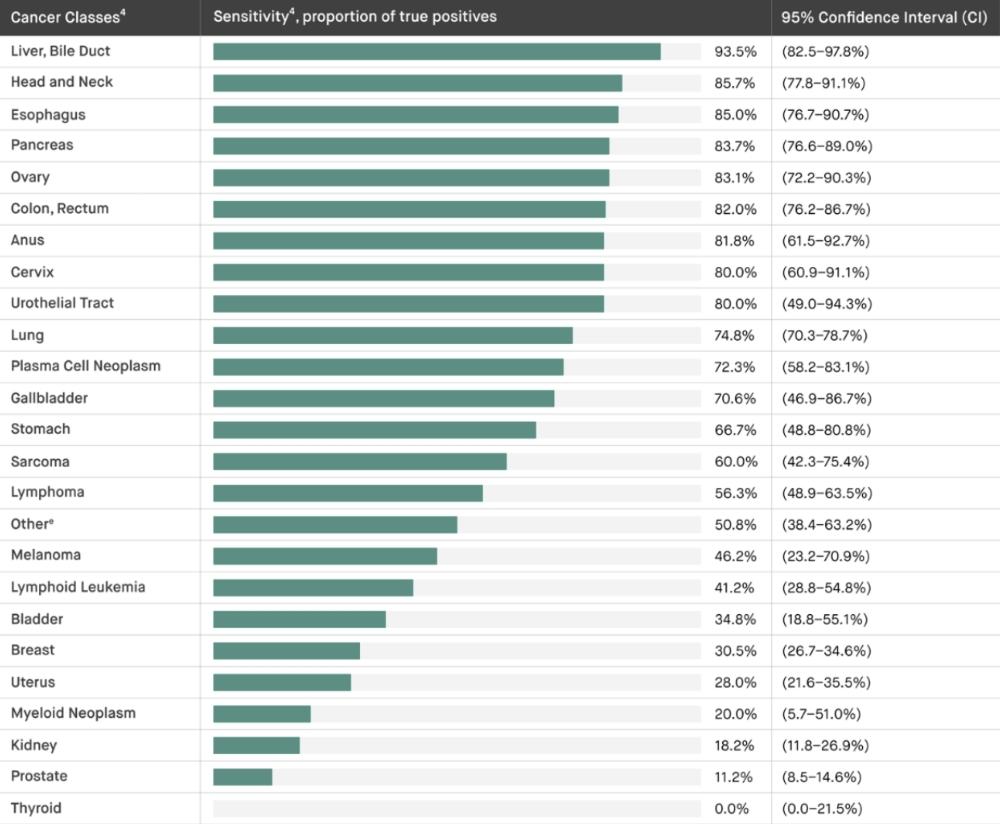Click the Melanoma confidence interval (23.2–70.9%)

coord(827,555)
